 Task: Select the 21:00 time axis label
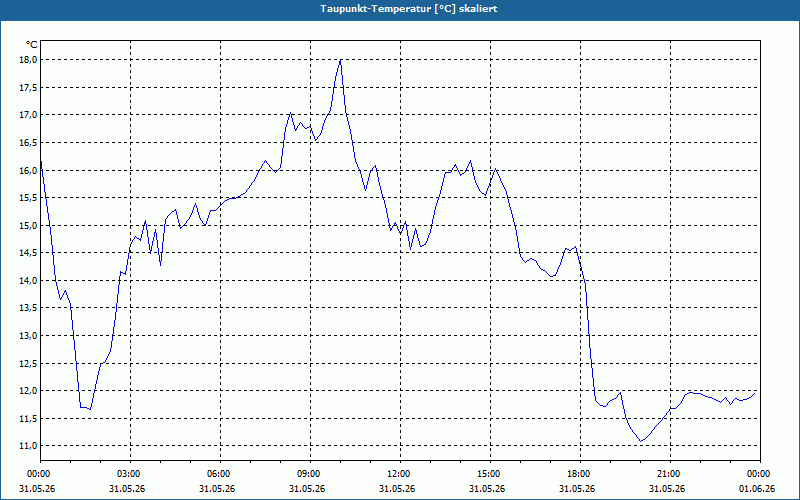point(670,474)
